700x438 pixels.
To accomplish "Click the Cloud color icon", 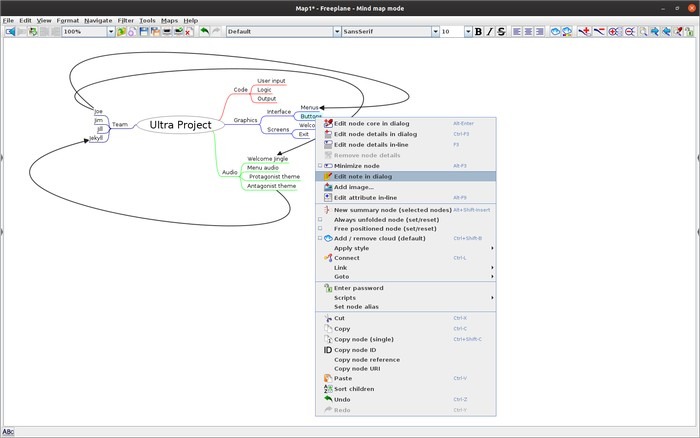I will (x=567, y=31).
